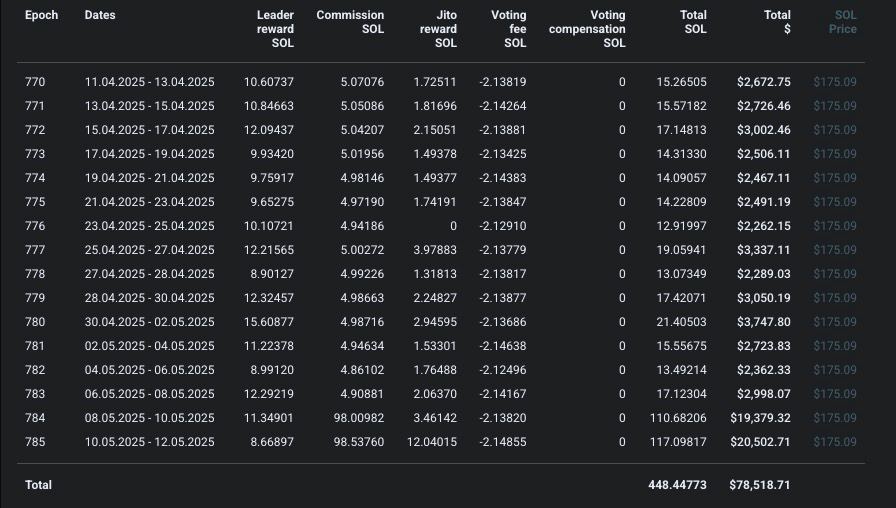Select grand total 448.44773 SOL
896x508 pixels.
pyautogui.click(x=677, y=485)
